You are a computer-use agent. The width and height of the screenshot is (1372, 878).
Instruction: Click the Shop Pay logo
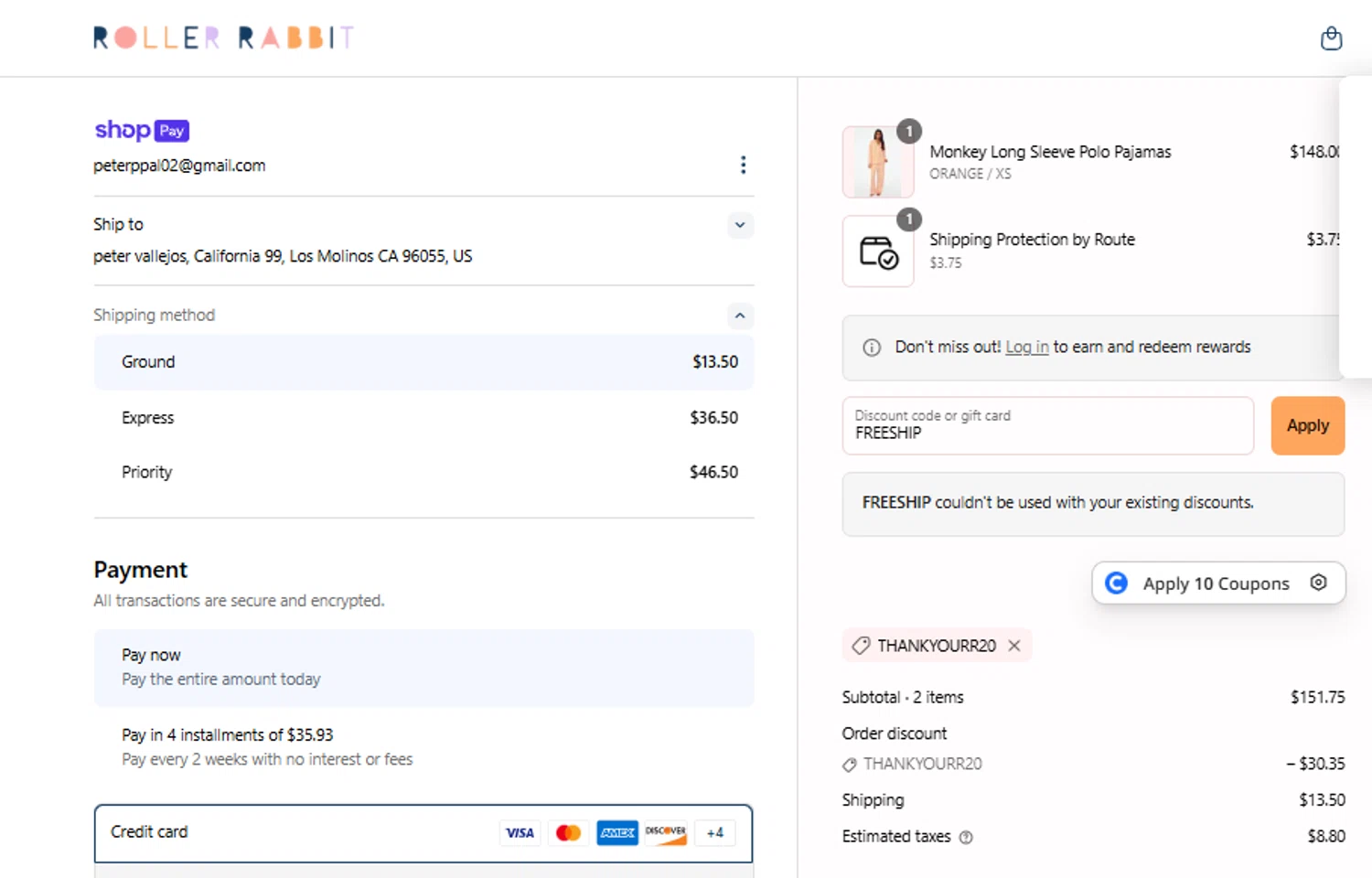142,130
